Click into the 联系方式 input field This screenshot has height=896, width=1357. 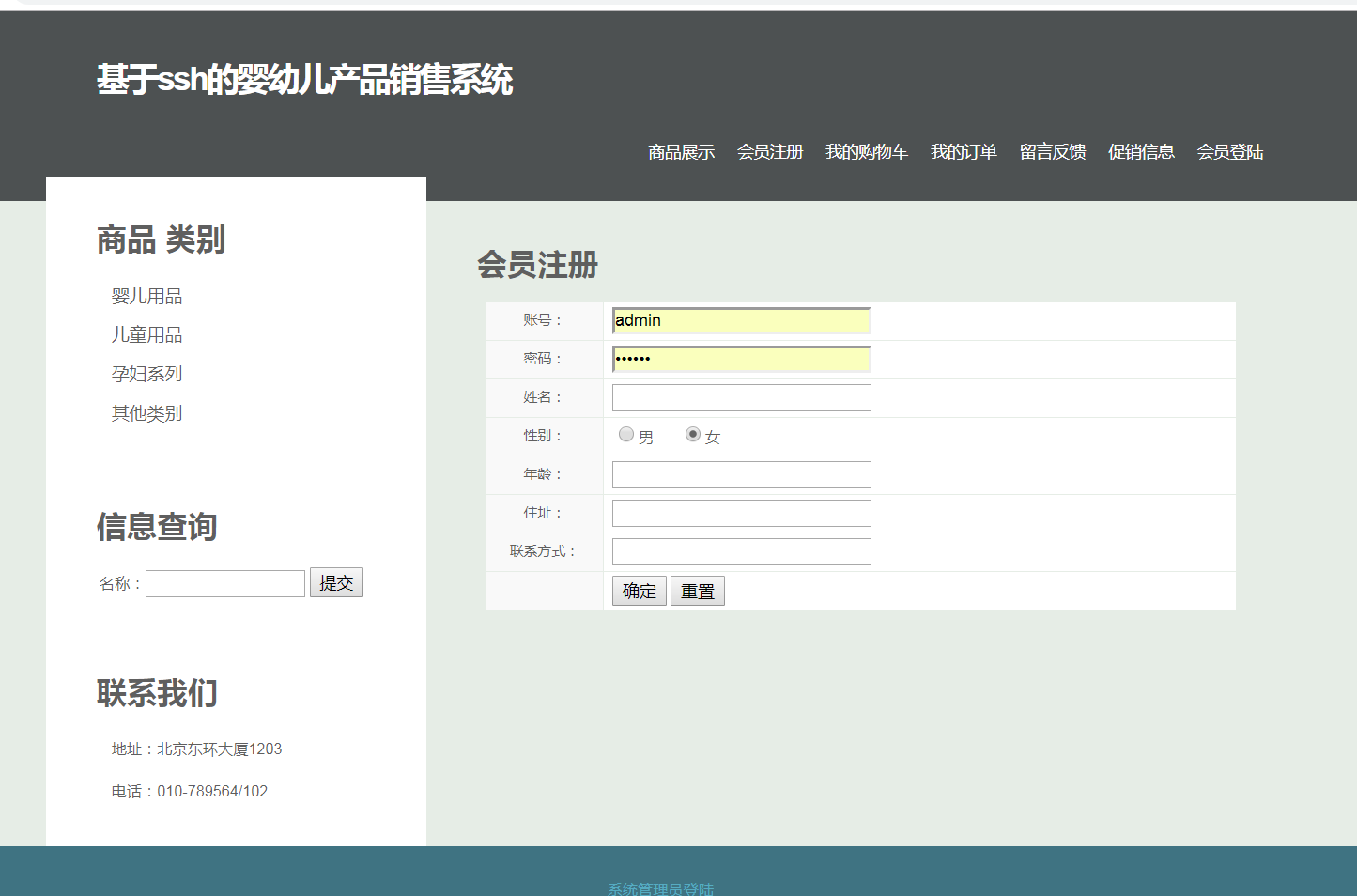[742, 551]
